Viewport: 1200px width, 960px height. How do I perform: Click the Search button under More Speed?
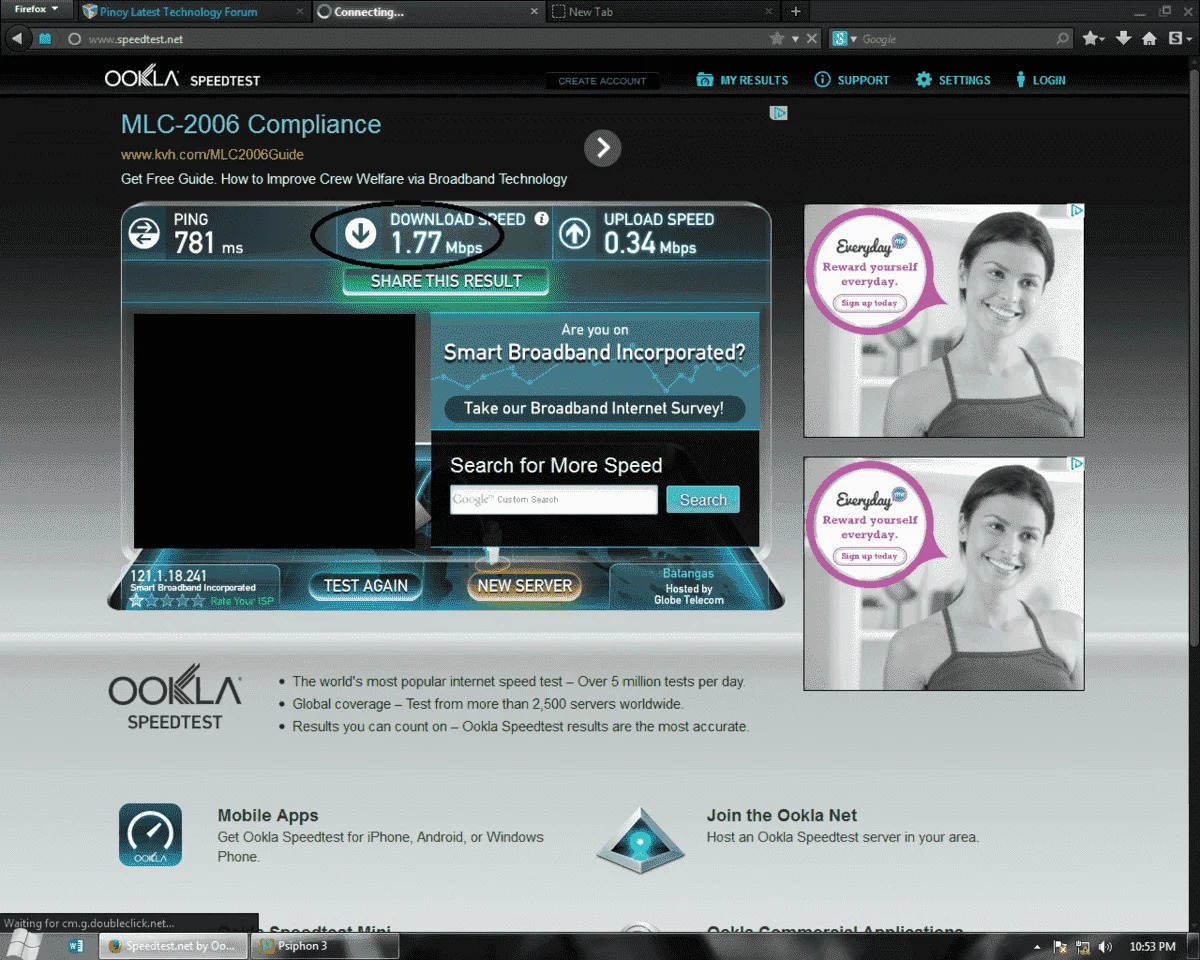[x=703, y=500]
